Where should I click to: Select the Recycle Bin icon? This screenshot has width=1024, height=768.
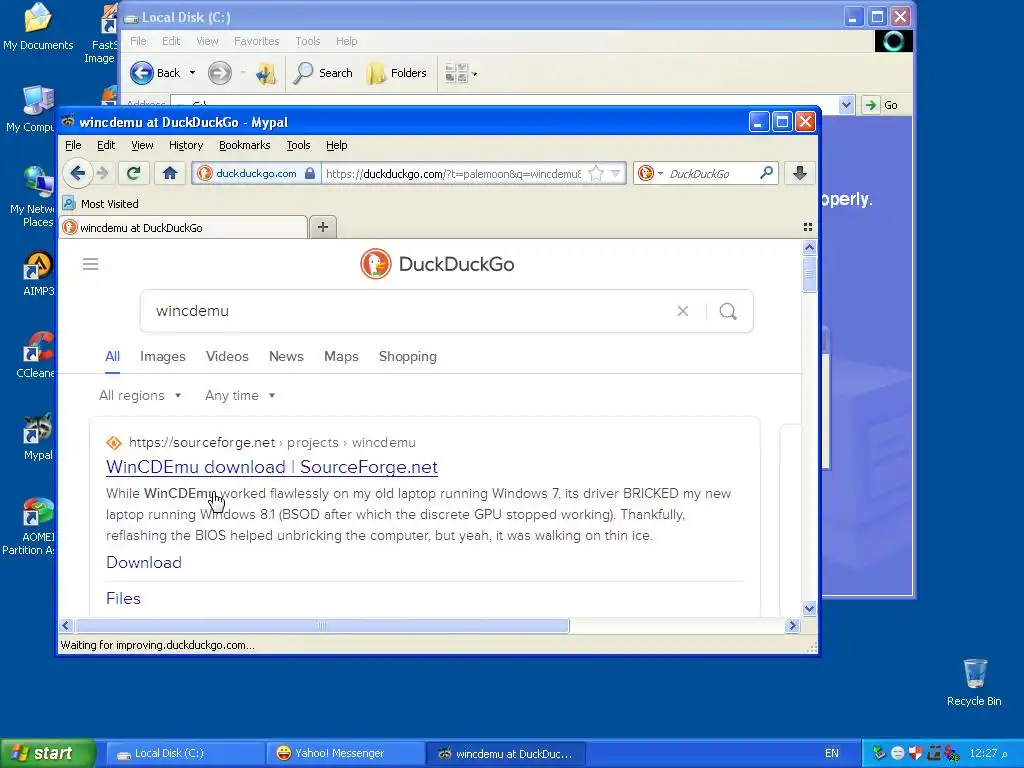pyautogui.click(x=974, y=682)
